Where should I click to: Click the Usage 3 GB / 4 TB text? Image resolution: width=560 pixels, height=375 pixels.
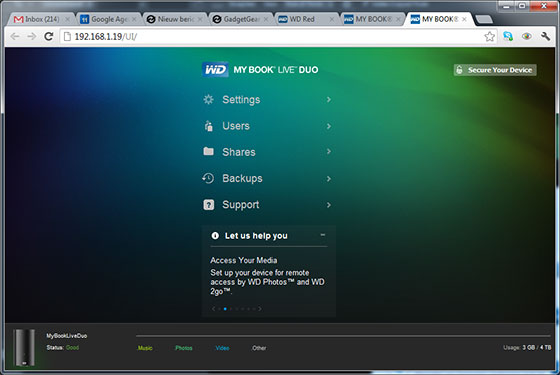pos(527,347)
